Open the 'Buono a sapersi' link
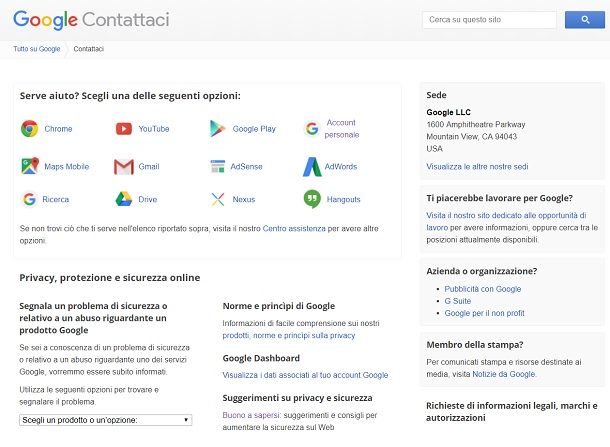 pyautogui.click(x=251, y=415)
